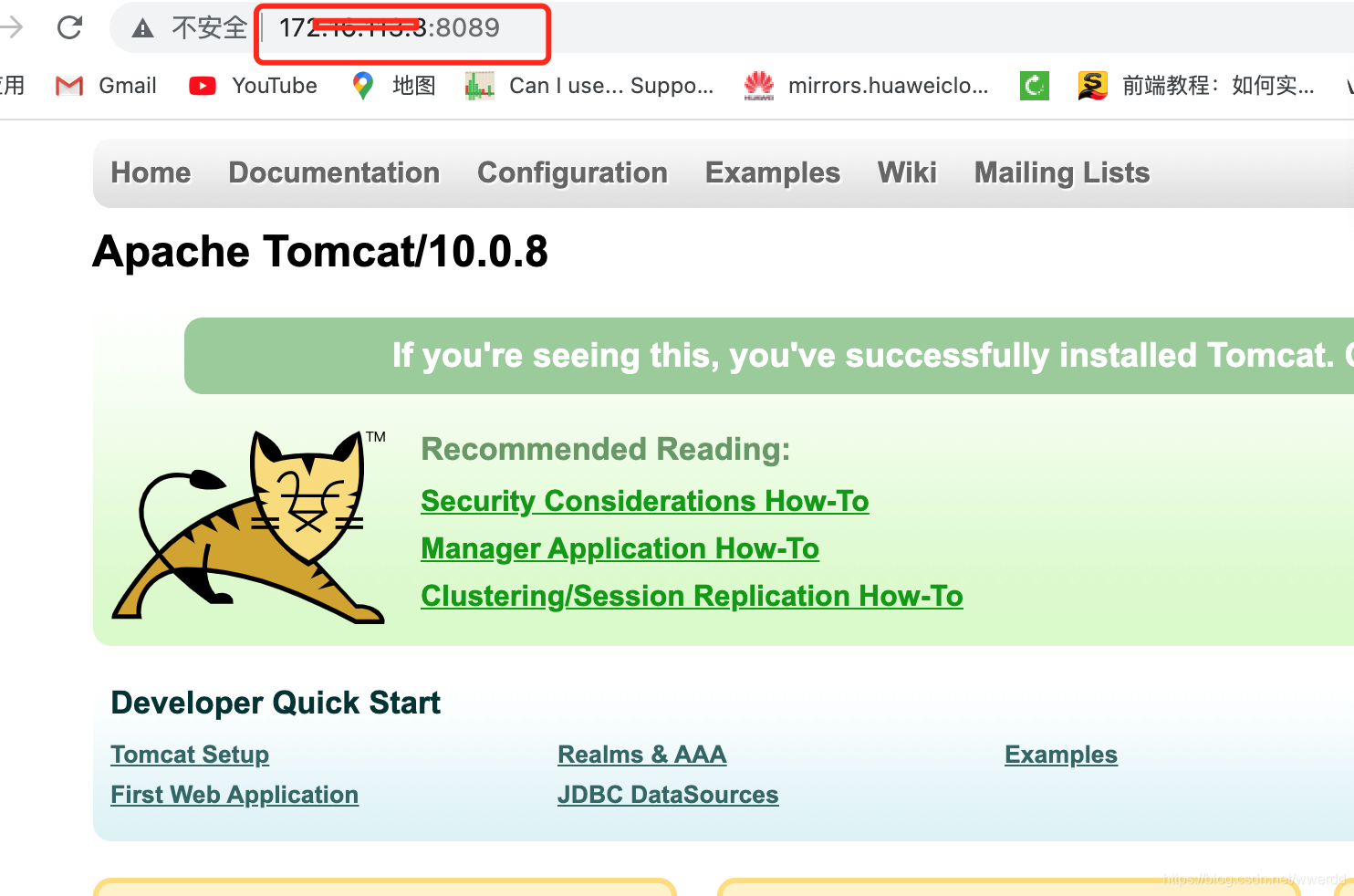The height and width of the screenshot is (896, 1354).
Task: Open the Gmail bookmark
Action: pos(106,86)
